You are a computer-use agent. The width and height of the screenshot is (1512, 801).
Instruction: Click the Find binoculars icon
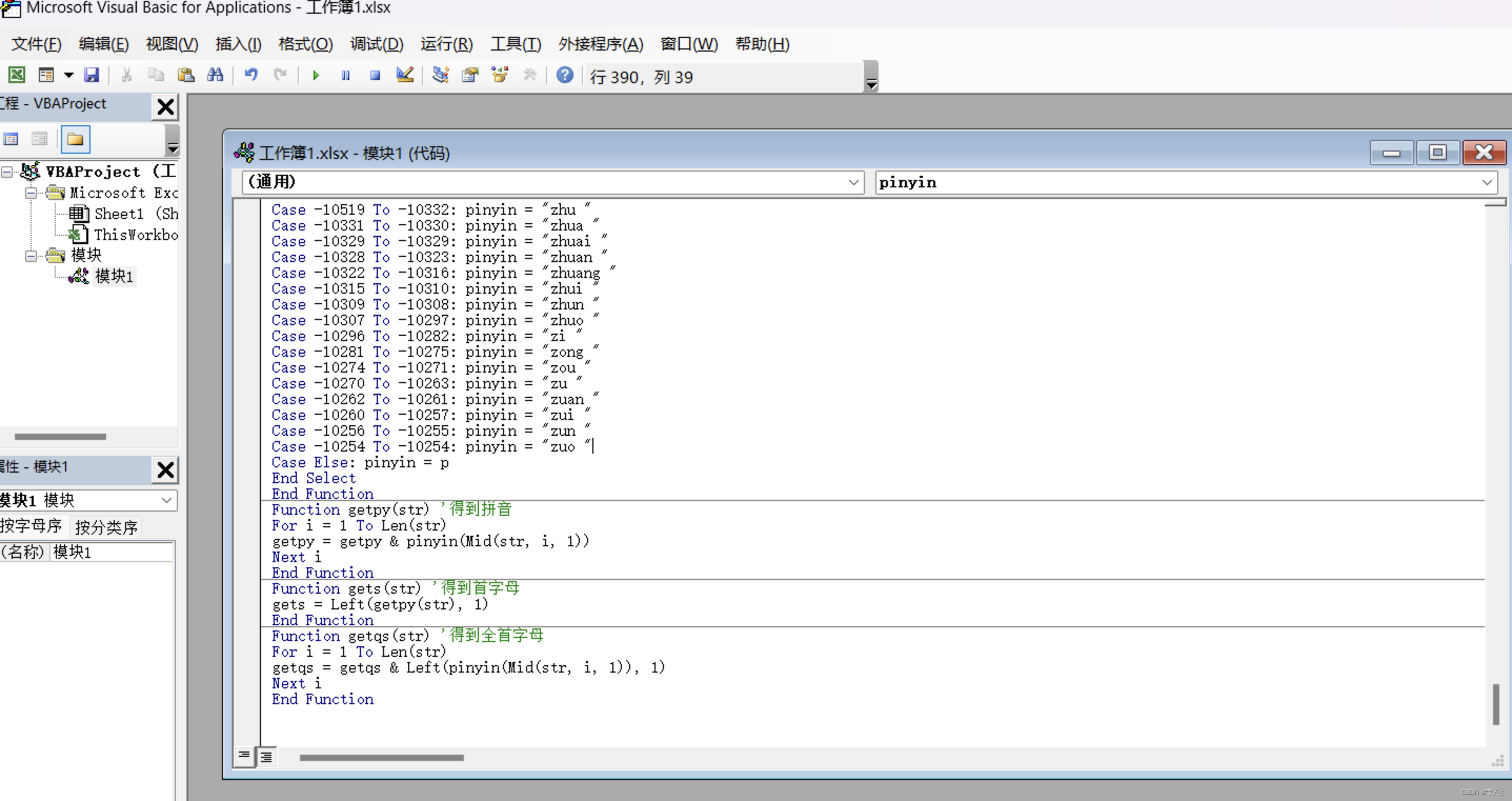pyautogui.click(x=215, y=75)
